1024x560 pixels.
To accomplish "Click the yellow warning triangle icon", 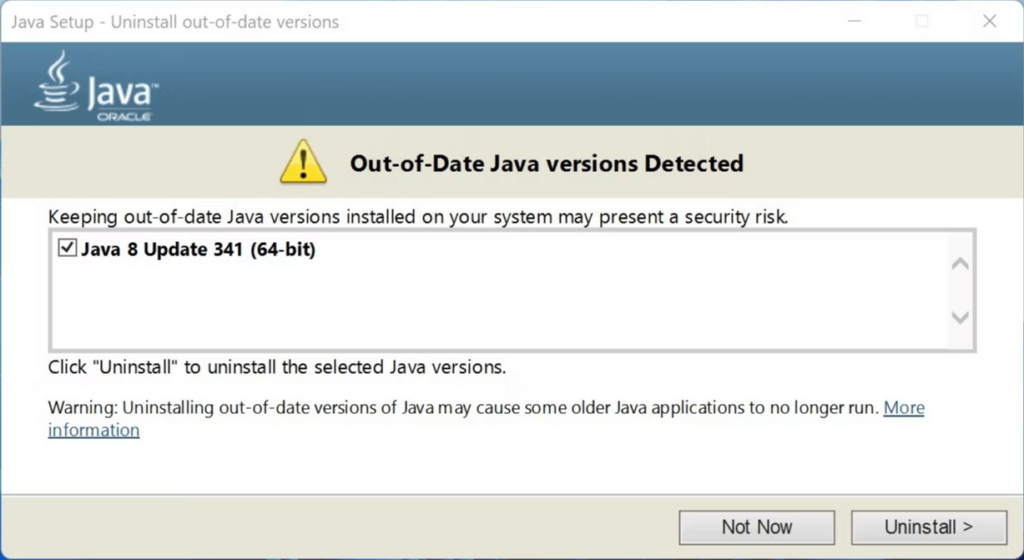I will (303, 162).
